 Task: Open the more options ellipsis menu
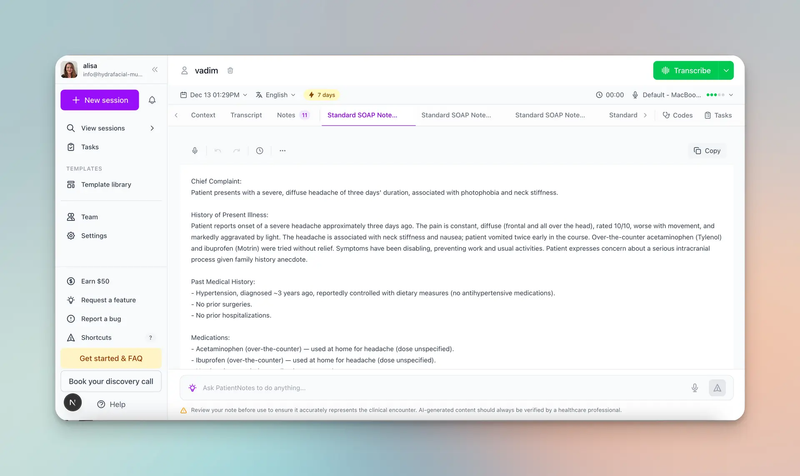click(x=283, y=151)
